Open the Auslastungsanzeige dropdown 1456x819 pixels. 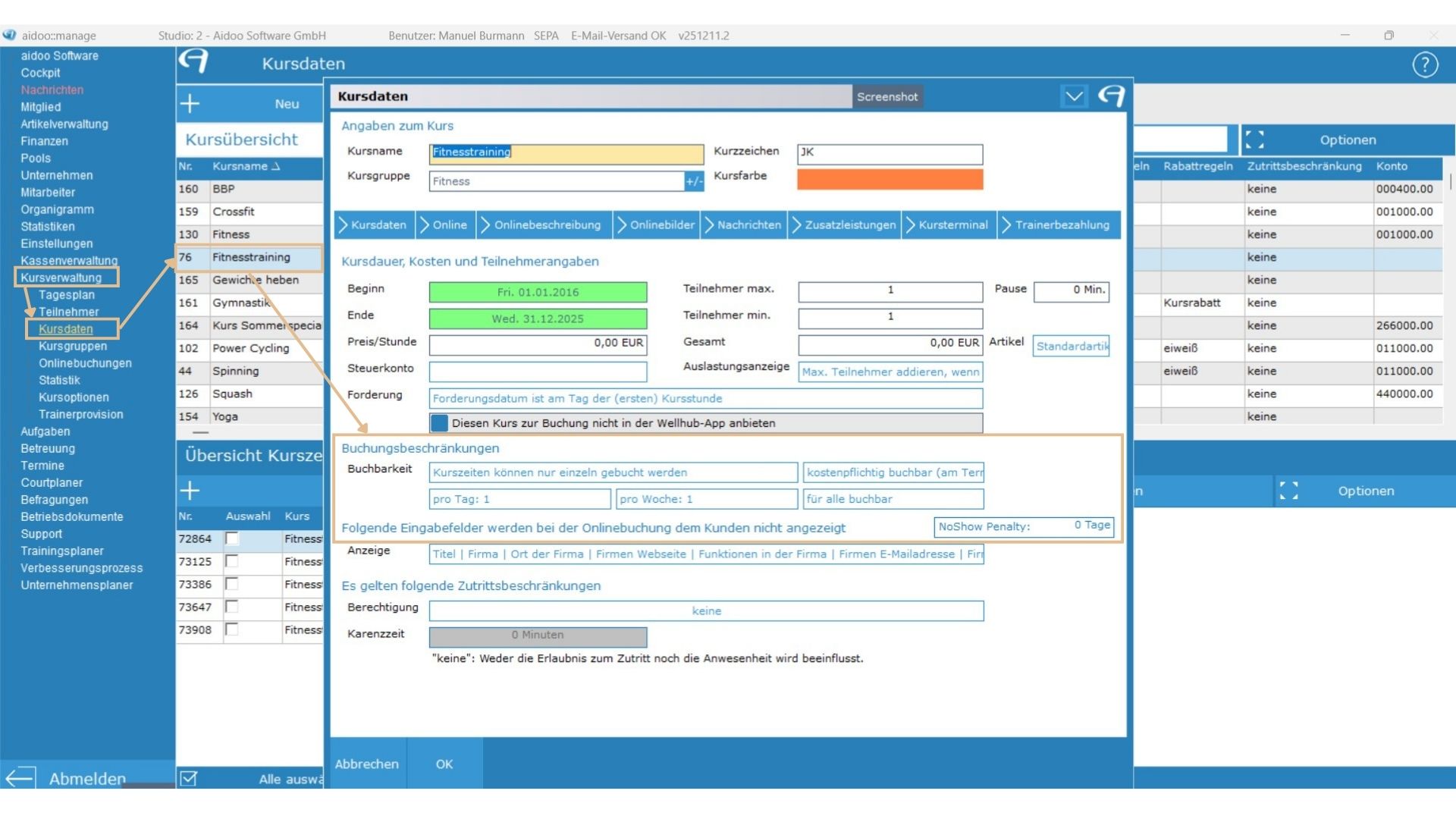pos(890,372)
